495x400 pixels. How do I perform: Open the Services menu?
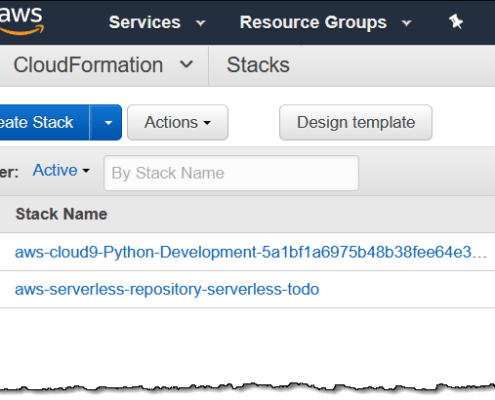157,23
